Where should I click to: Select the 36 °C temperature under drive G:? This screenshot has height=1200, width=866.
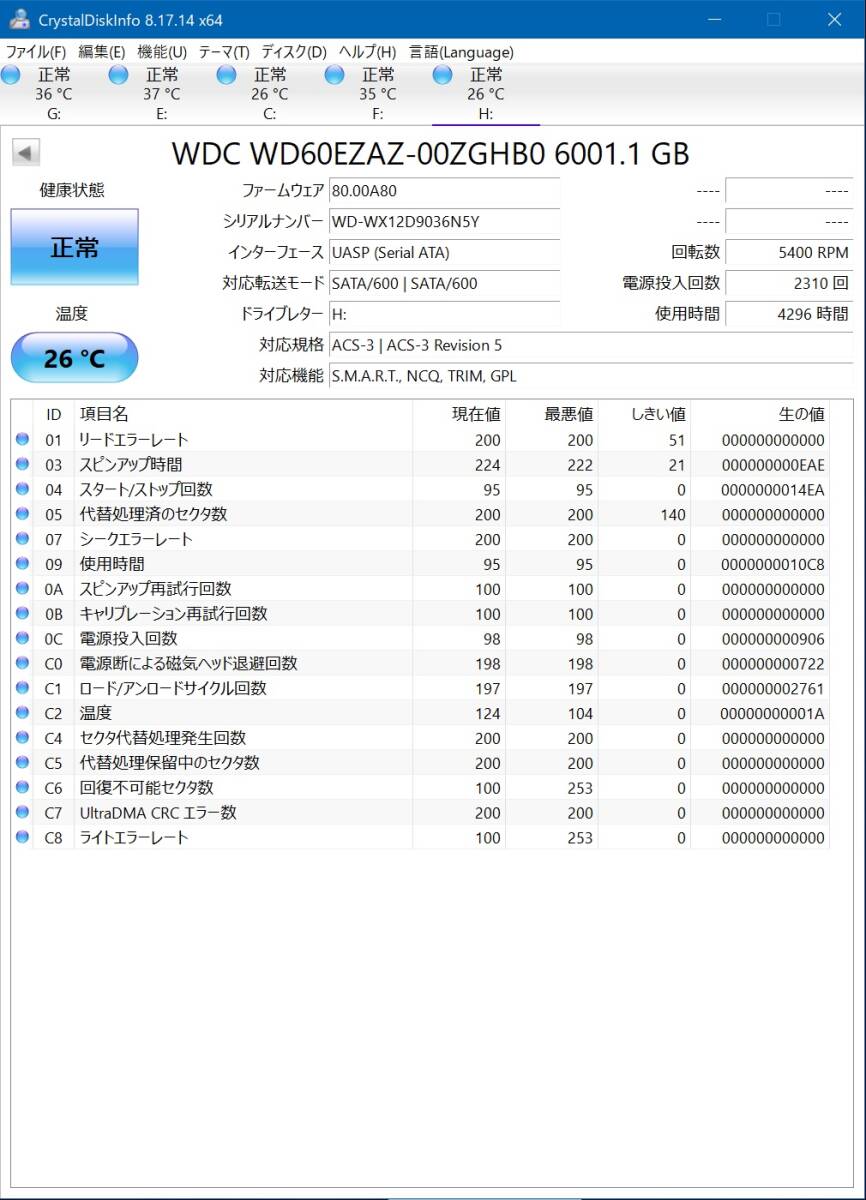54,94
